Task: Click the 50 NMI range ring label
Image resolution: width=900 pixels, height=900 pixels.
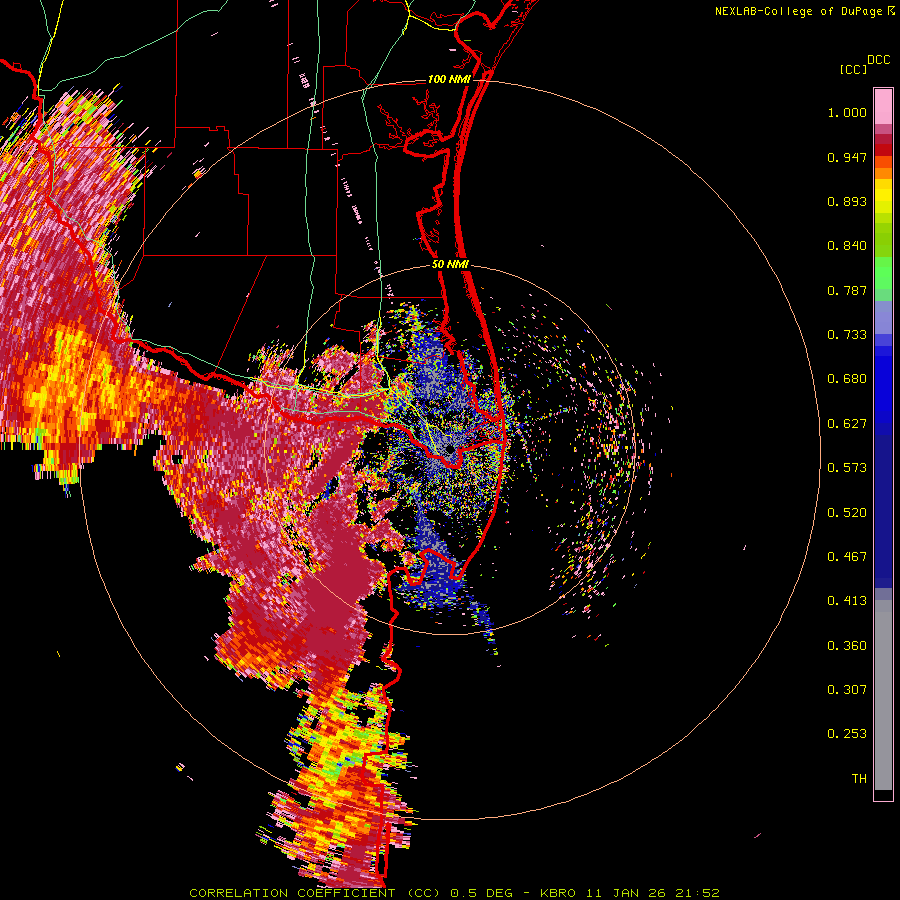Action: [x=450, y=265]
